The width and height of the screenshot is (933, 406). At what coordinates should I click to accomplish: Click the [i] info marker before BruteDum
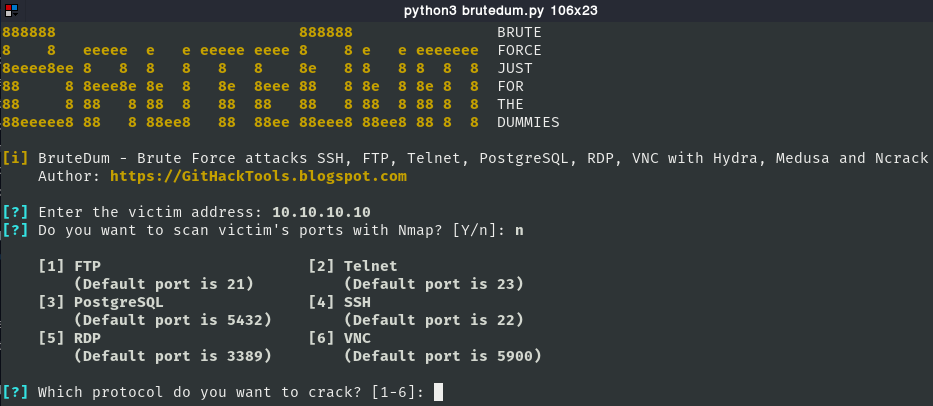coord(15,158)
